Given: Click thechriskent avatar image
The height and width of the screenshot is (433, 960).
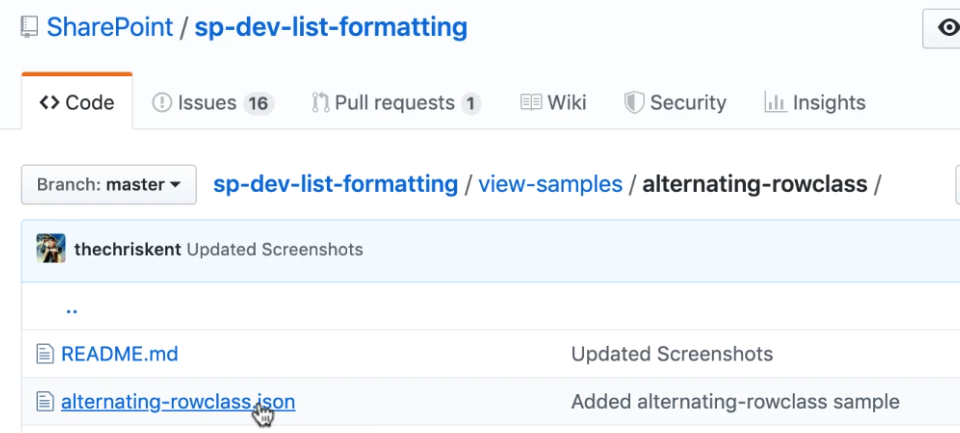Looking at the screenshot, I should (x=51, y=249).
